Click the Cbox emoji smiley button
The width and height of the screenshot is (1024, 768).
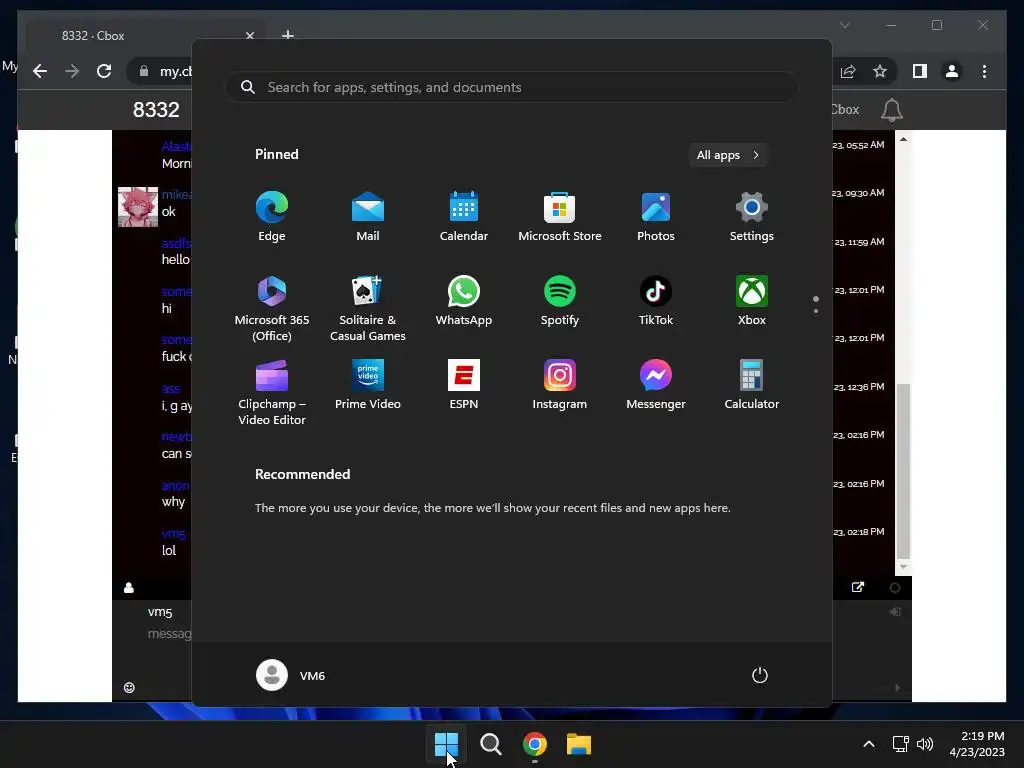(x=129, y=687)
